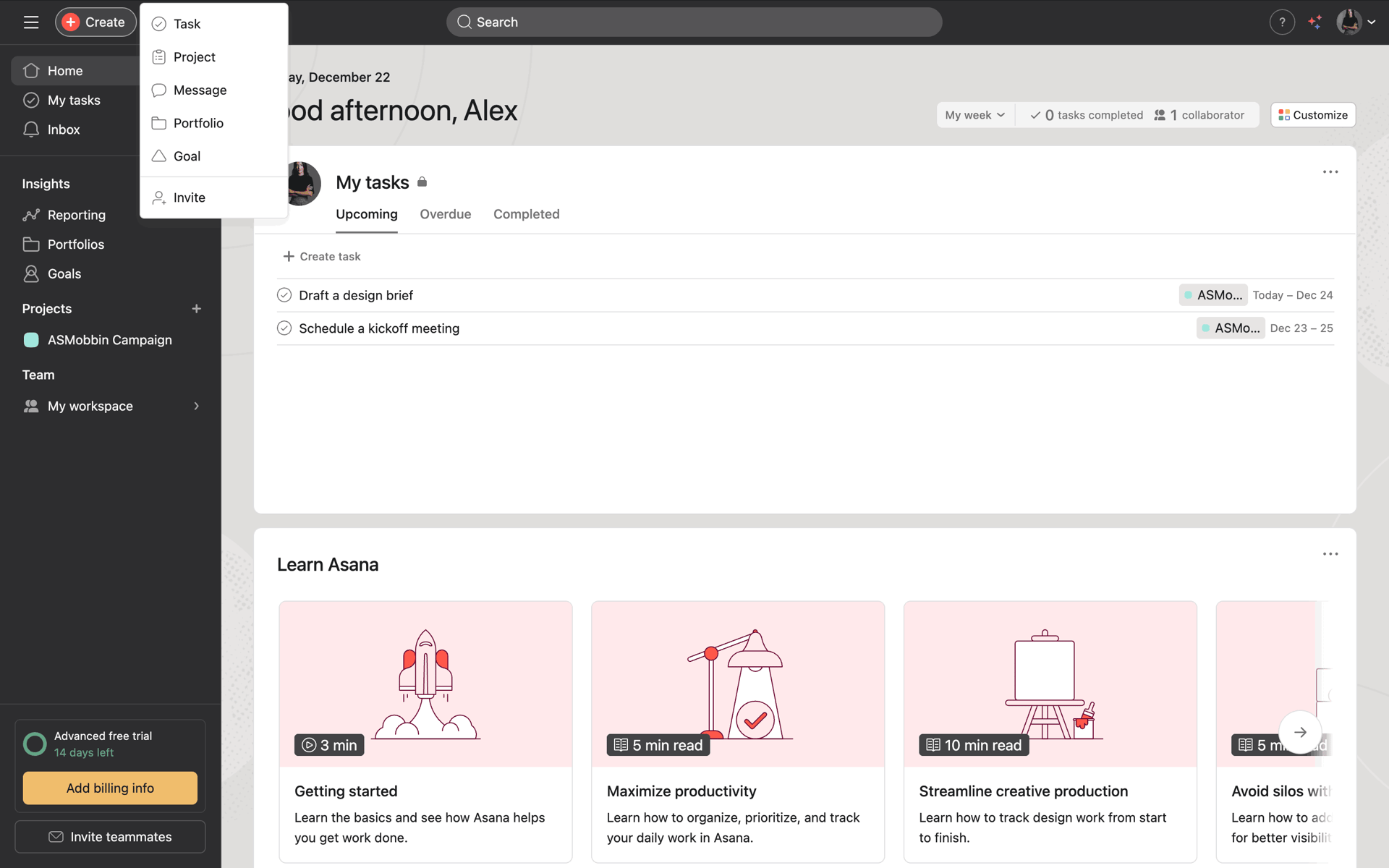The width and height of the screenshot is (1389, 868).
Task: Toggle the hamburger sidebar menu icon
Action: click(x=31, y=22)
